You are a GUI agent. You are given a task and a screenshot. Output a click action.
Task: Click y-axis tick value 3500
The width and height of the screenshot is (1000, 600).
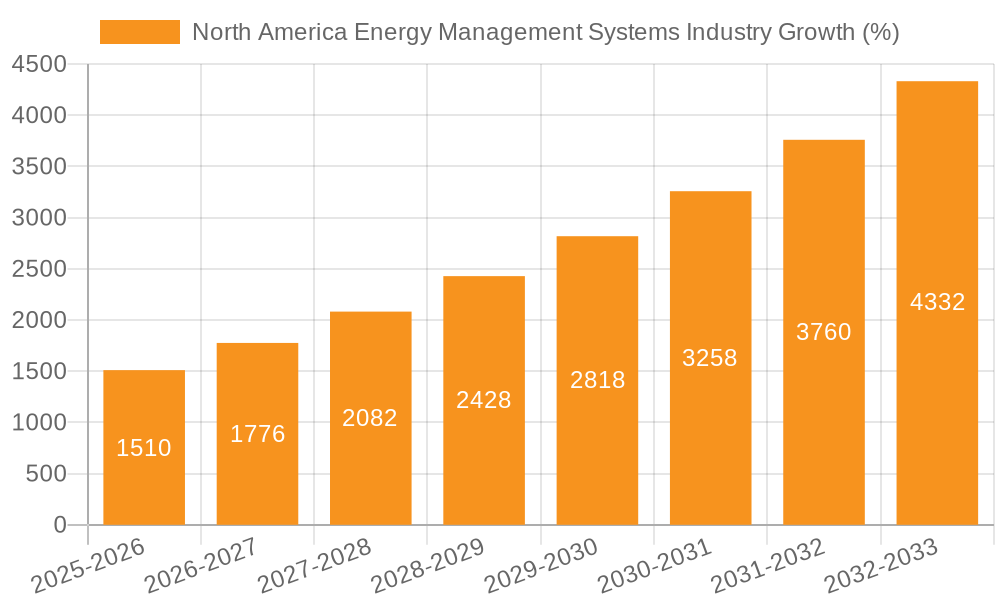tap(39, 166)
